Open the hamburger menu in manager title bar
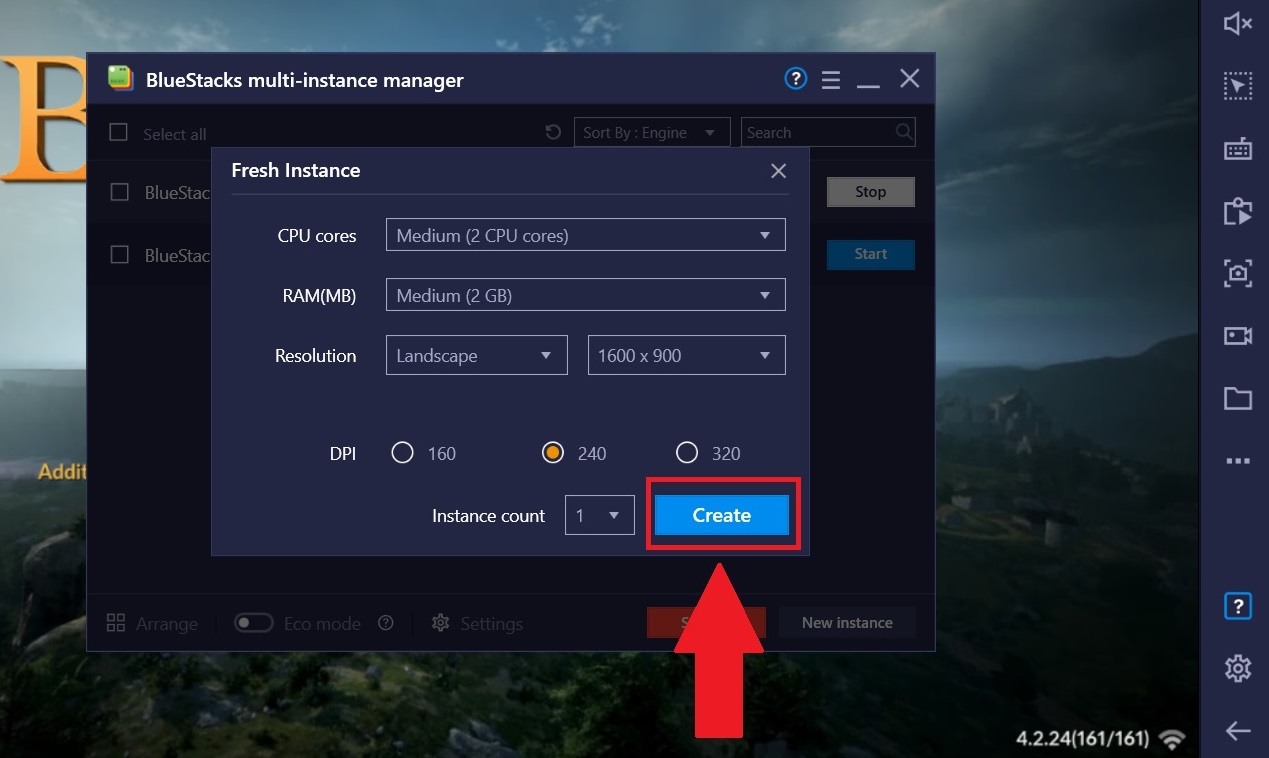This screenshot has width=1269, height=758. [830, 80]
